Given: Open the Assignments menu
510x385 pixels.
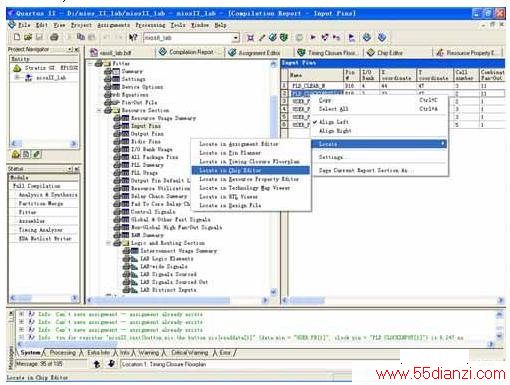Looking at the screenshot, I should pos(113,25).
